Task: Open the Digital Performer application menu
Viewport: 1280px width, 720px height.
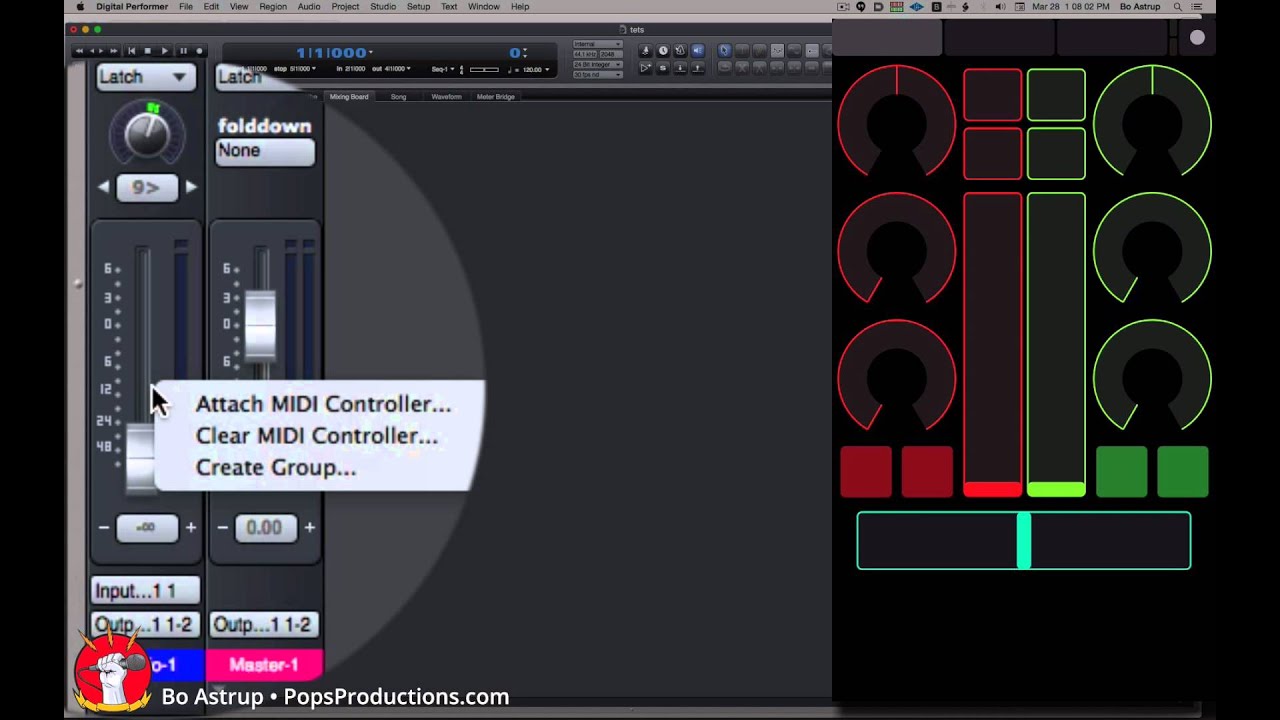Action: [133, 7]
